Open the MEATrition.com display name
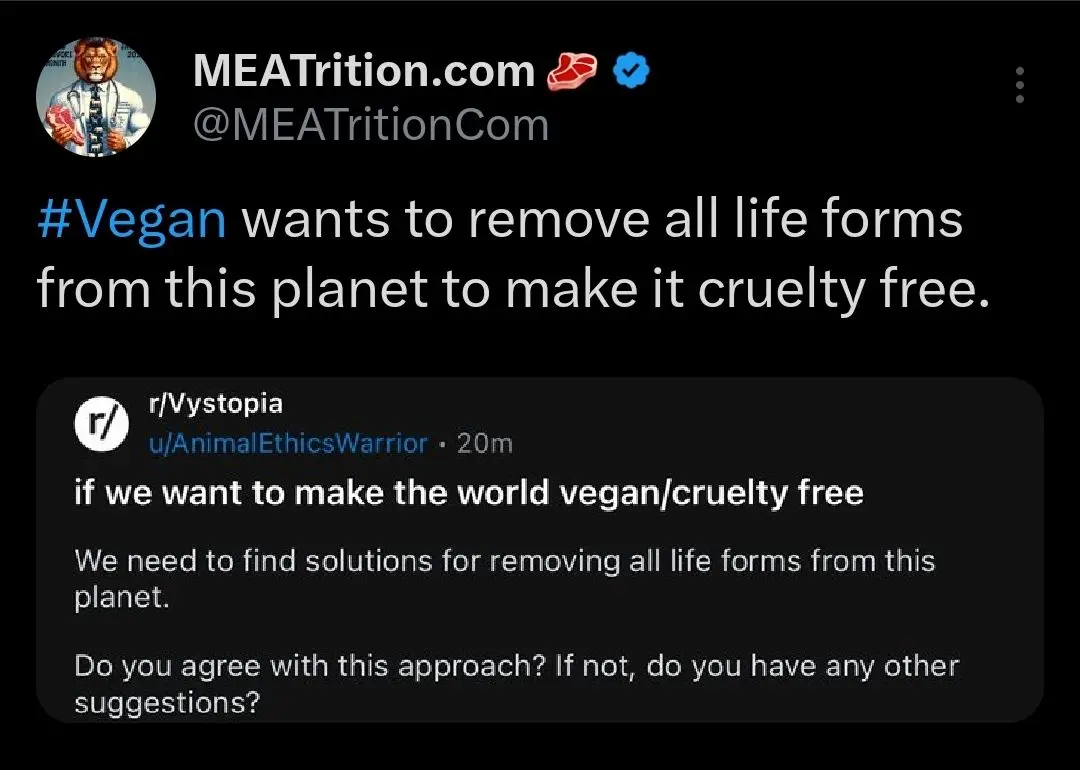 pos(364,71)
